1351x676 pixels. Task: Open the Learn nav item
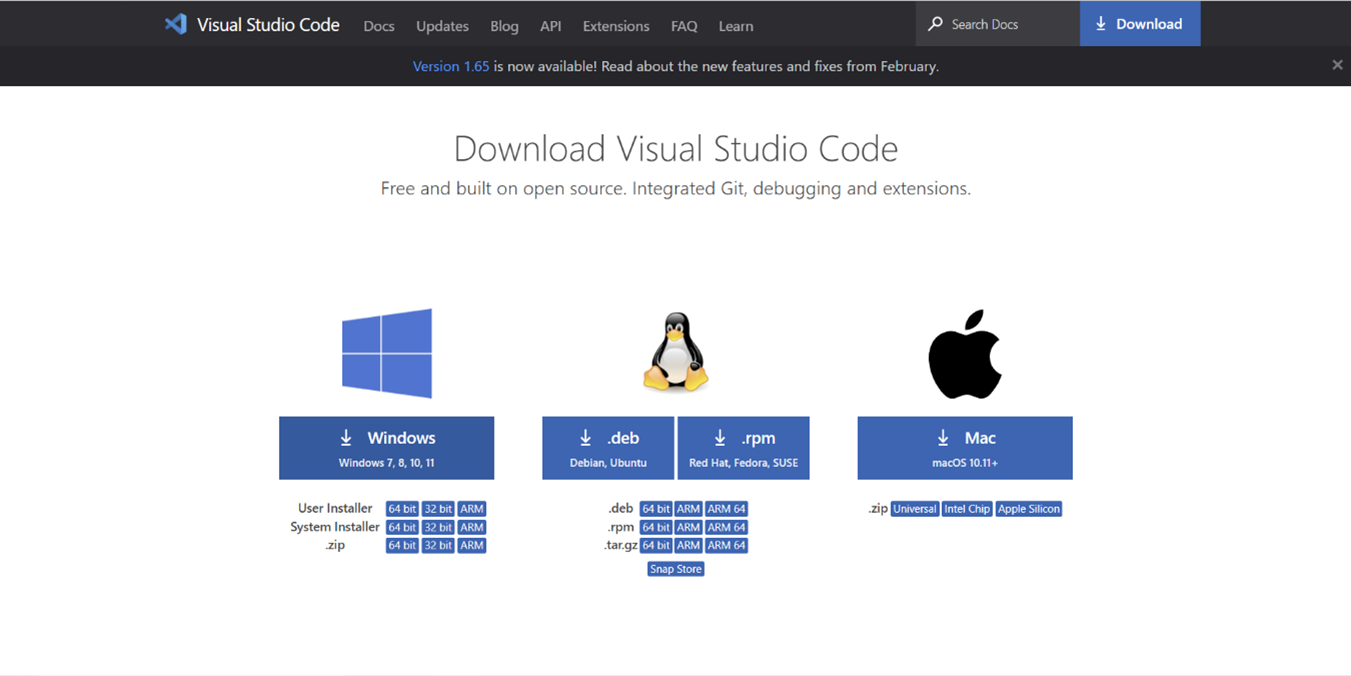coord(736,26)
